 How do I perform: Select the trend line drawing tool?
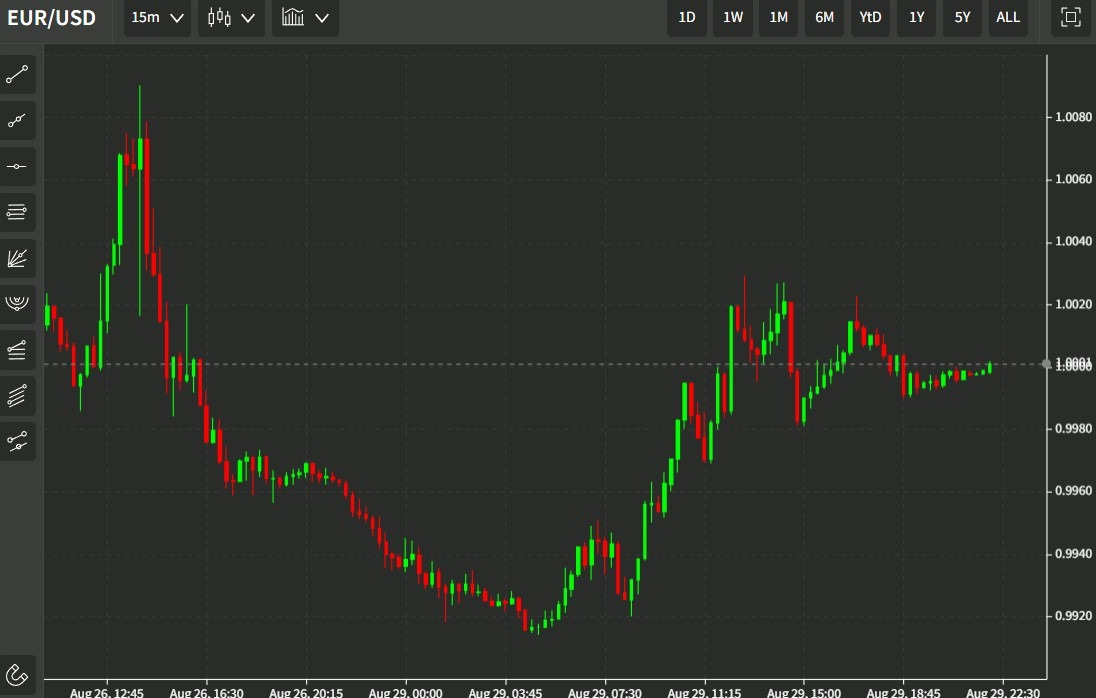pyautogui.click(x=17, y=75)
